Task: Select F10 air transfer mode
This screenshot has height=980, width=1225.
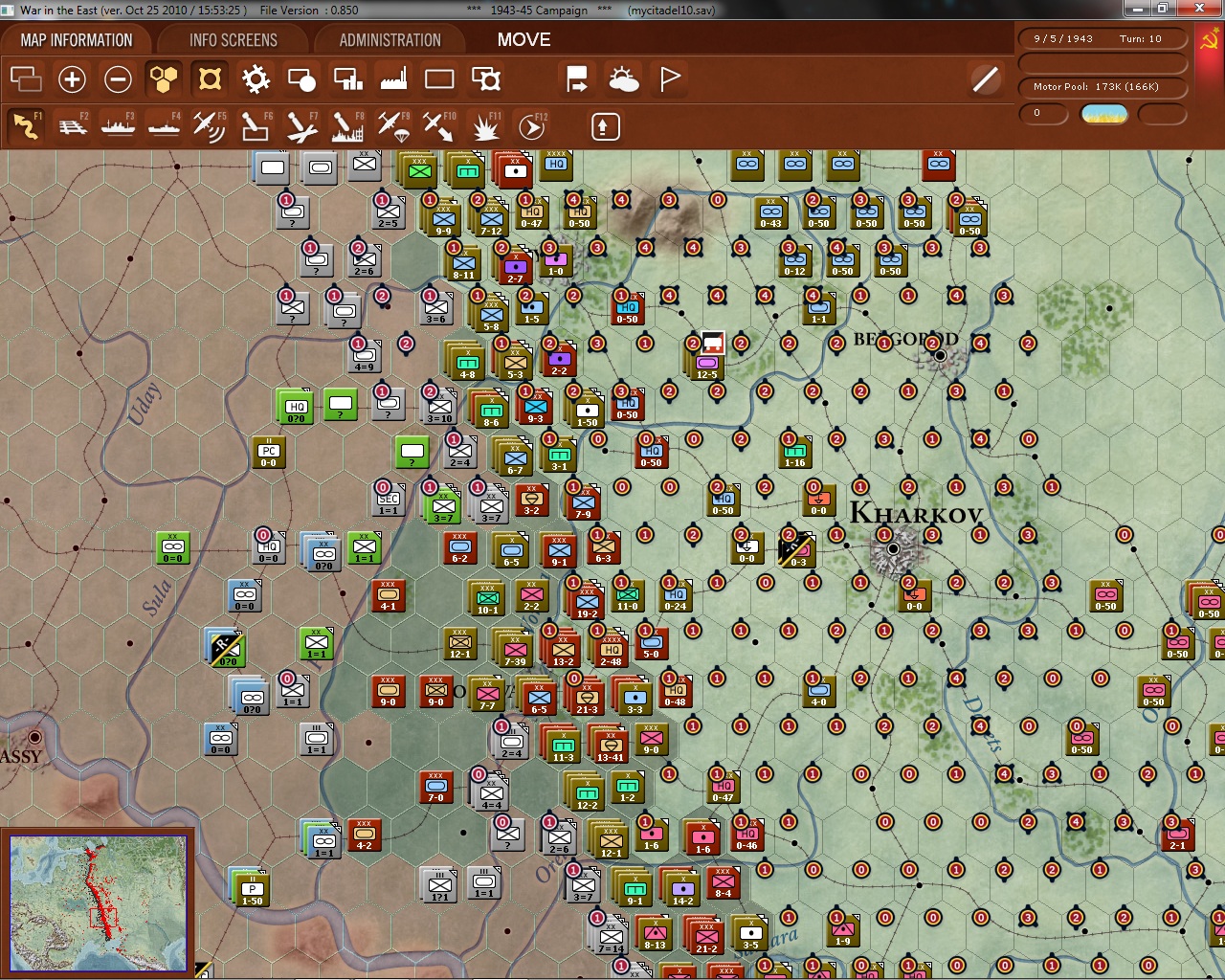Action: click(439, 126)
